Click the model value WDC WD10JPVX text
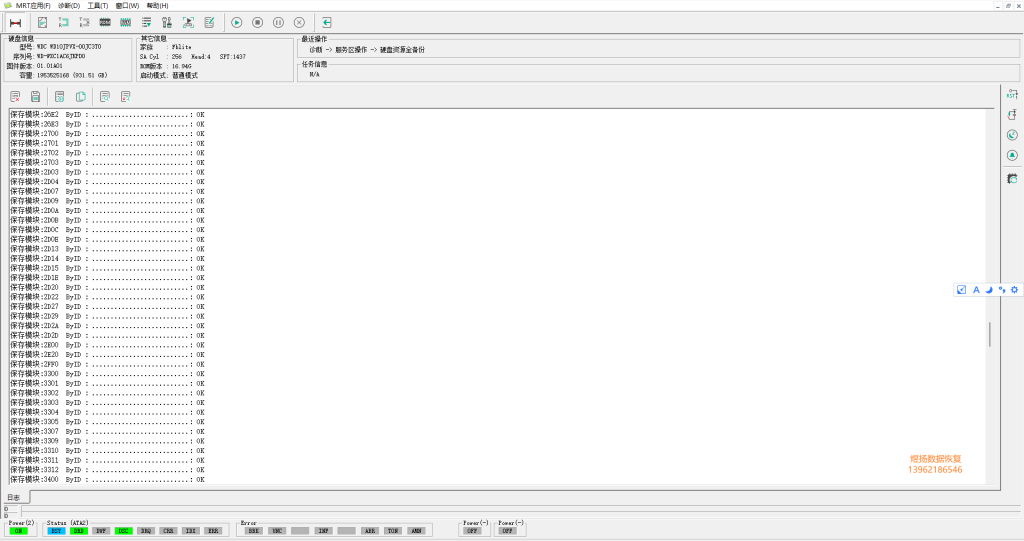 pyautogui.click(x=69, y=47)
